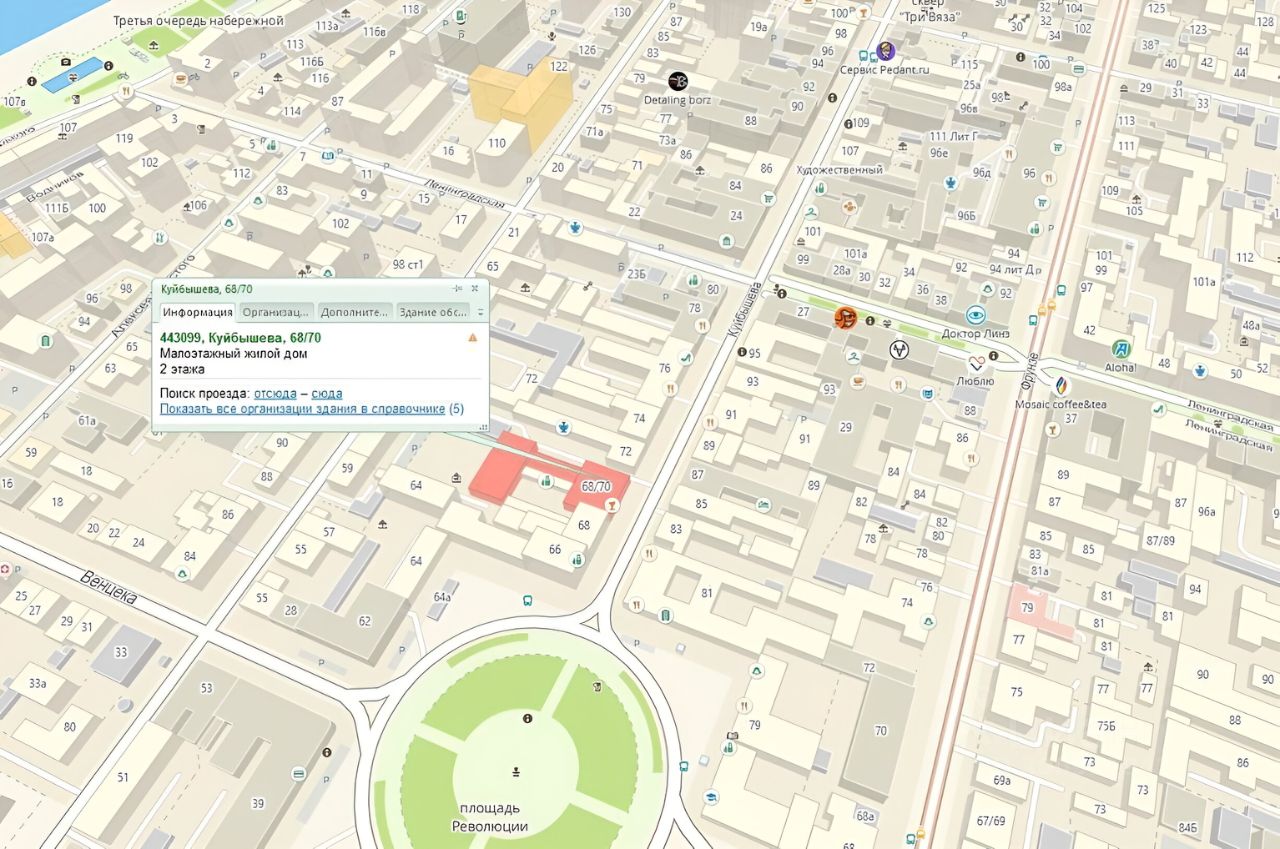Click the green address 443099, Куйбышева, 68/70
This screenshot has width=1280, height=849.
(240, 338)
